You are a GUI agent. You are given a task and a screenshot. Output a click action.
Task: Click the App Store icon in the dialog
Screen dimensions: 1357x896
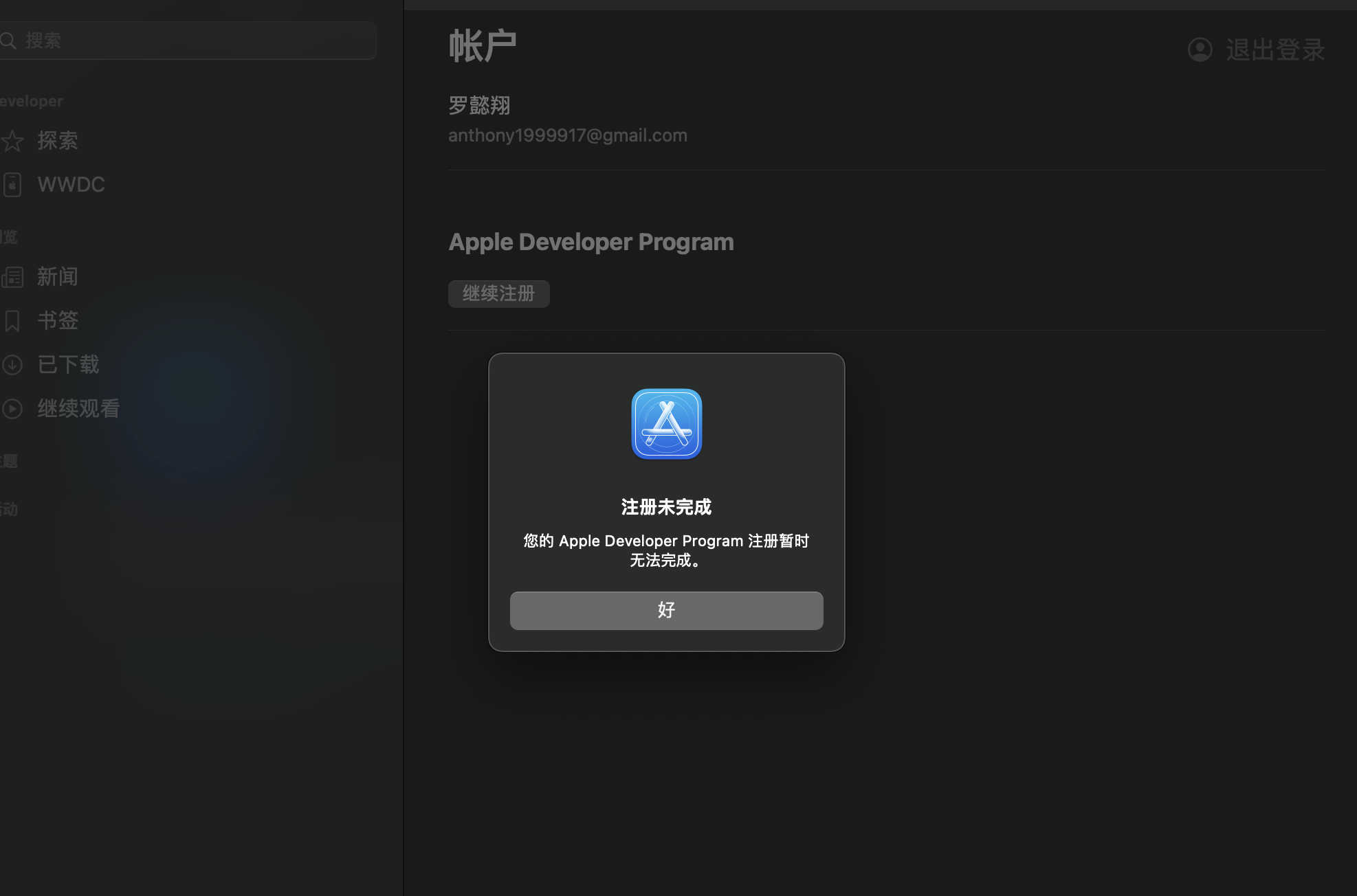coord(665,423)
